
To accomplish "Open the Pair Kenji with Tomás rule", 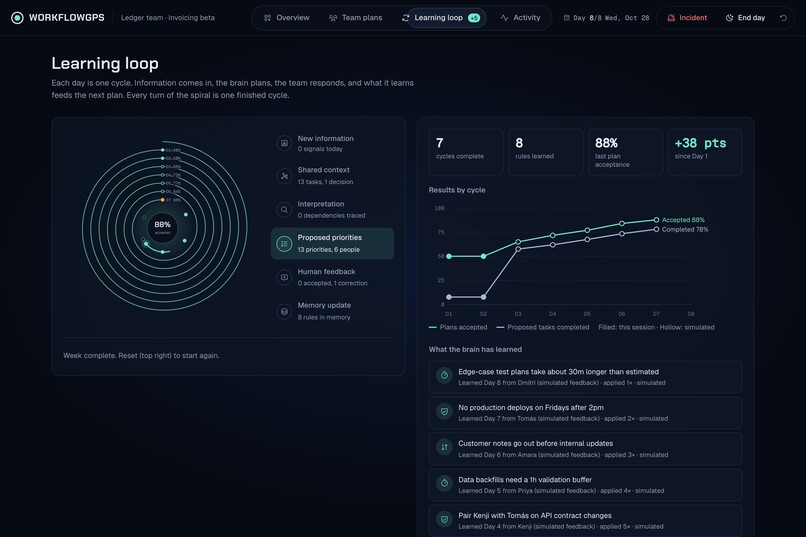I will pos(585,521).
